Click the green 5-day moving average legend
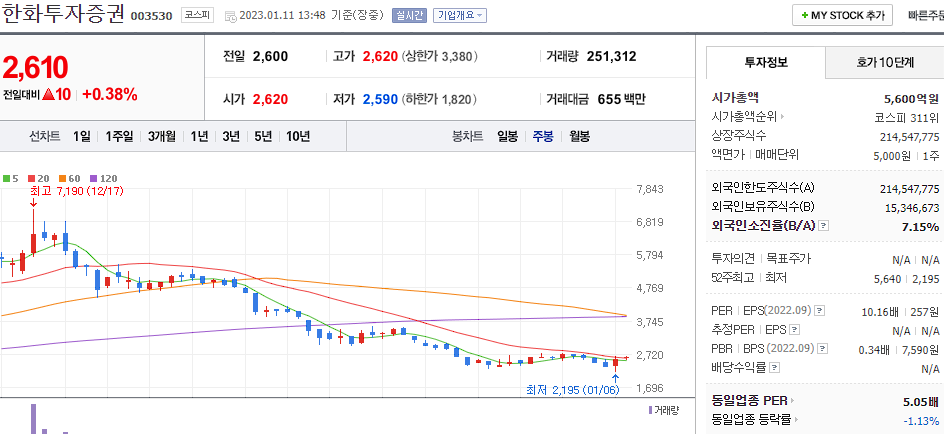This screenshot has width=944, height=434. pos(11,178)
